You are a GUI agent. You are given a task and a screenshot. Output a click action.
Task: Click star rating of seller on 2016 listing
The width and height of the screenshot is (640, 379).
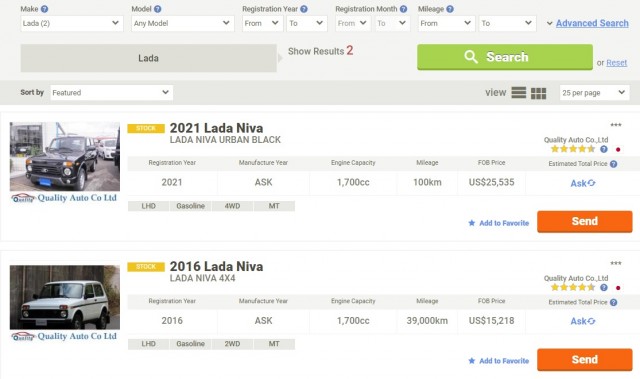573,287
